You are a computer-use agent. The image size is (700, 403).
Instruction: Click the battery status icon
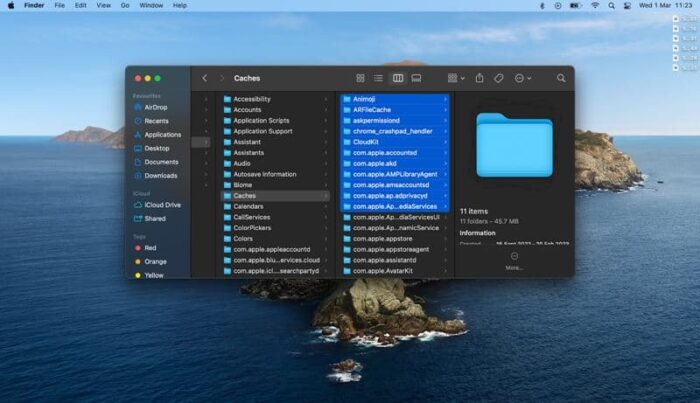[575, 5]
